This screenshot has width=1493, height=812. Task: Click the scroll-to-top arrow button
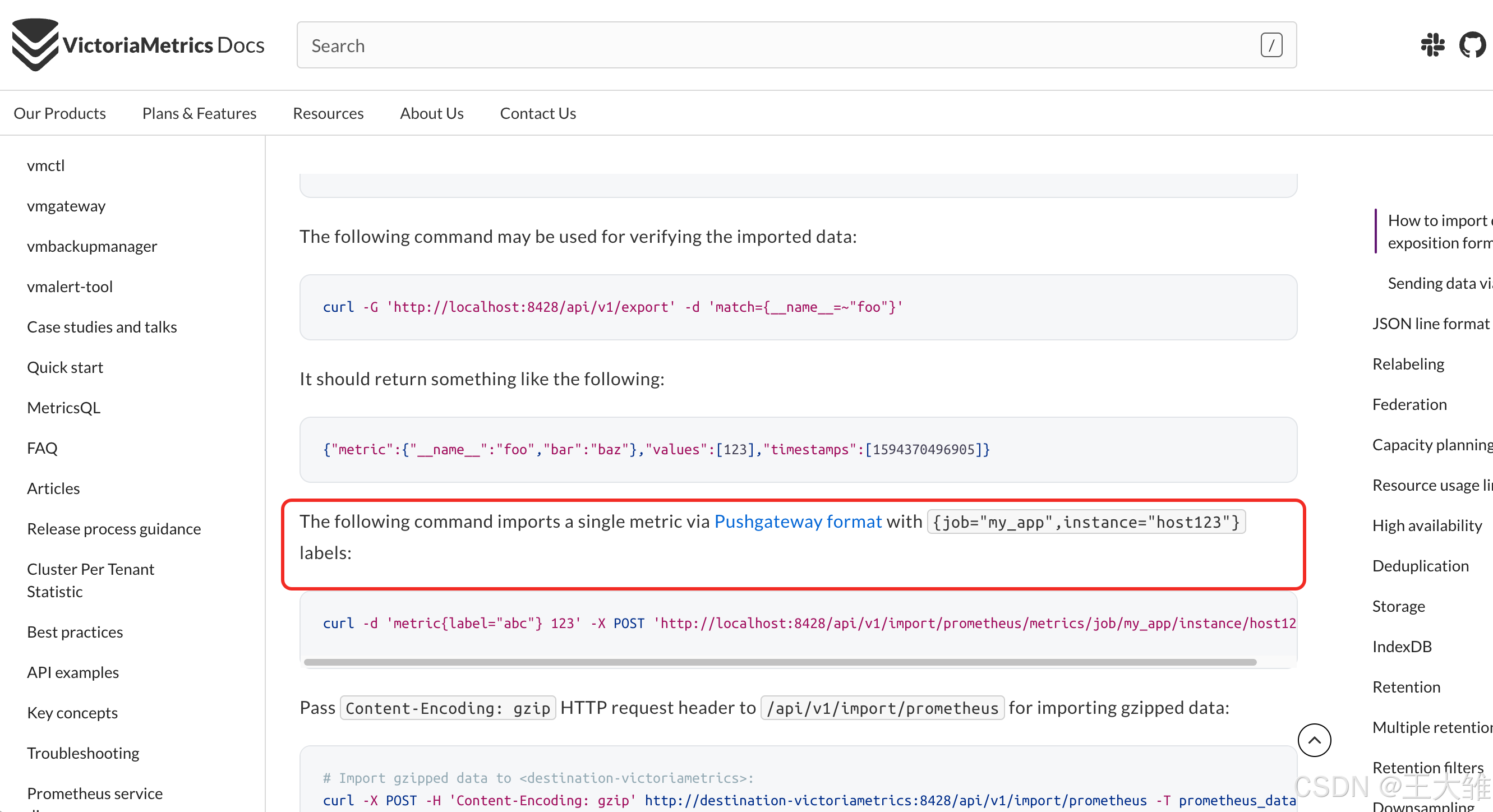pyautogui.click(x=1314, y=740)
